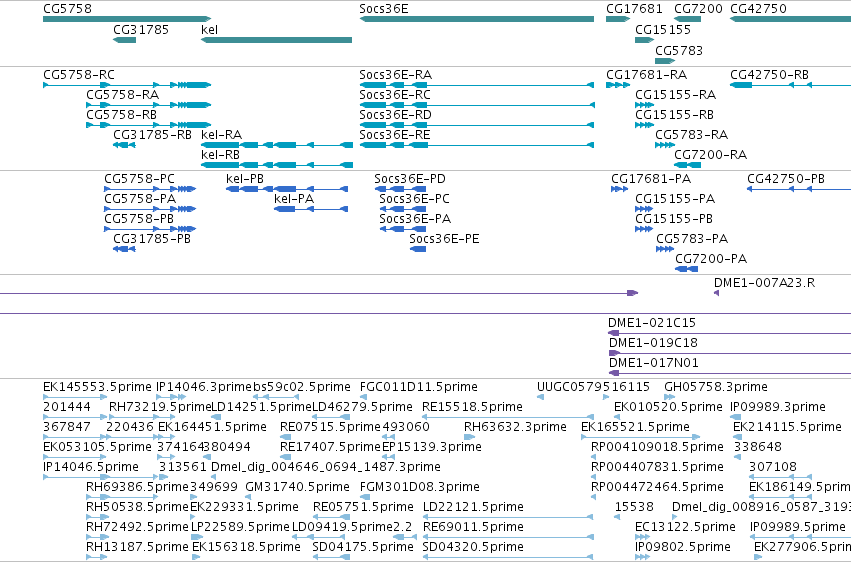Click transcript CG15155-RB
The width and height of the screenshot is (851, 562).
tap(644, 125)
